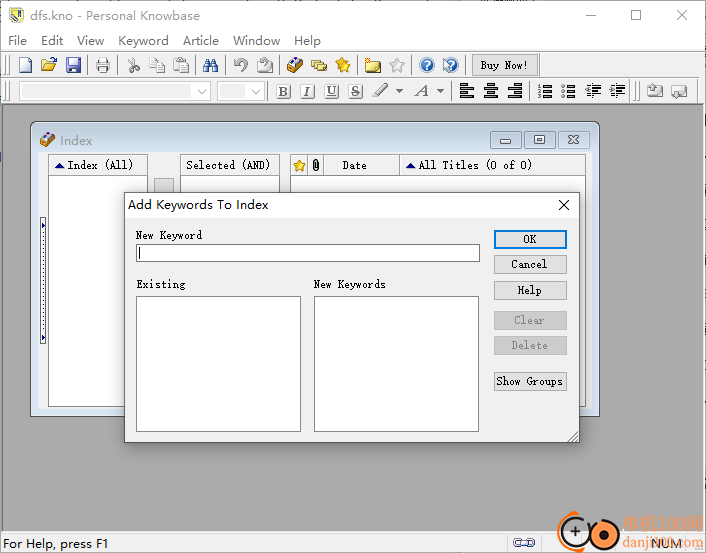Open the highlighter color dropdown arrow
Viewport: 706px width, 553px height.
[x=399, y=91]
